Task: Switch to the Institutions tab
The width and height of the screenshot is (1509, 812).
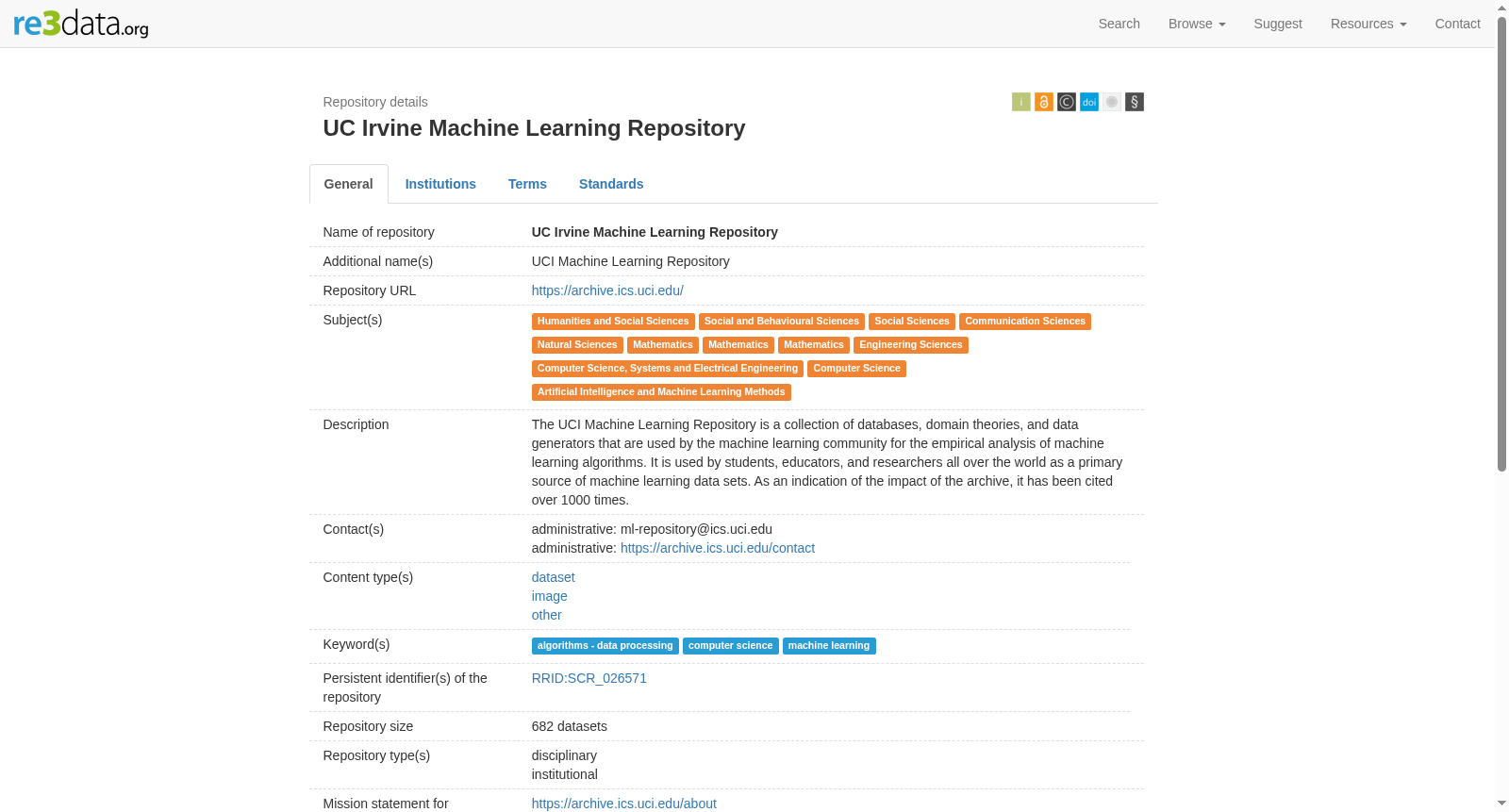Action: pyautogui.click(x=440, y=184)
